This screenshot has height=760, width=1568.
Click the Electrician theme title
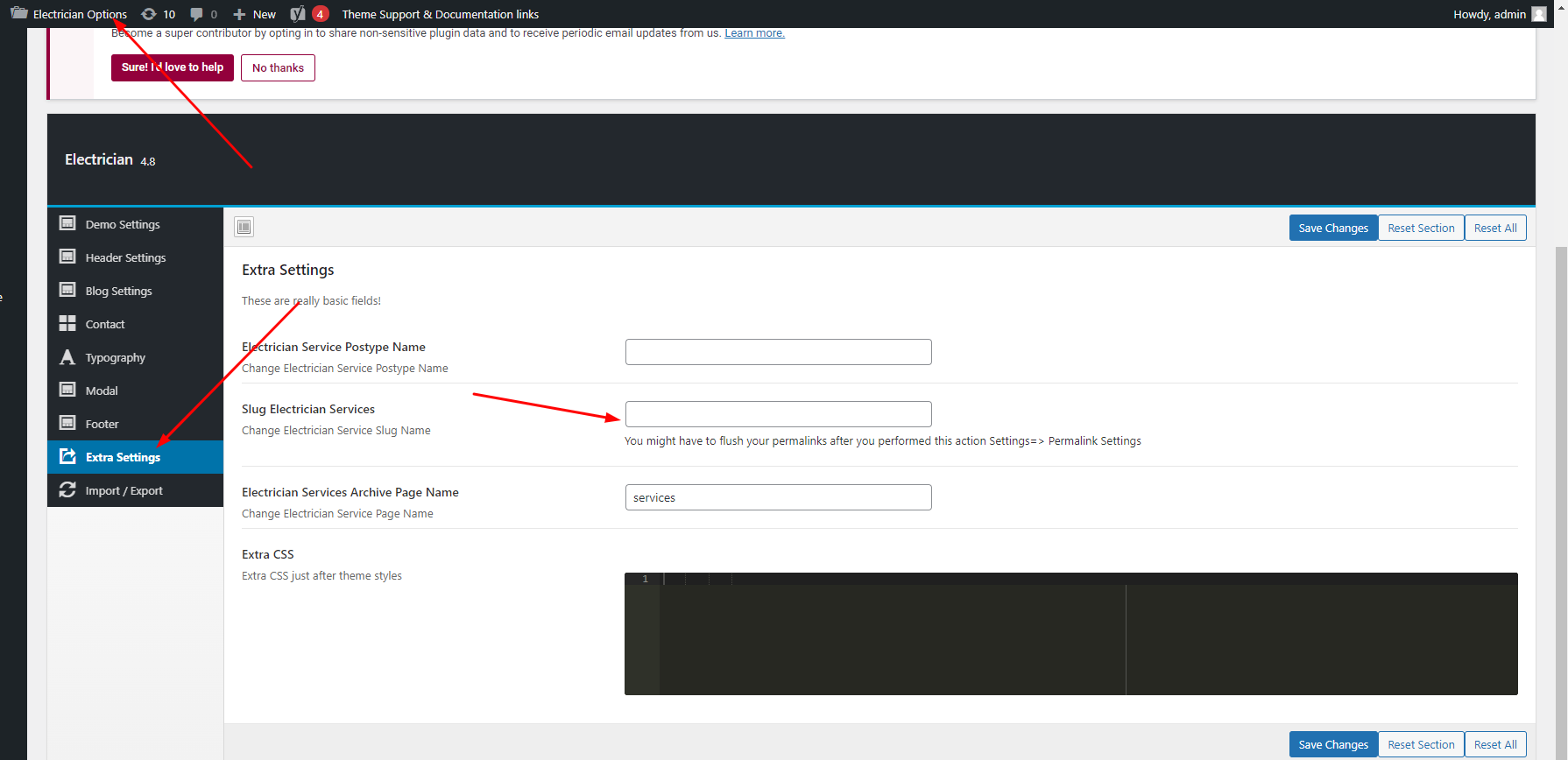(99, 159)
